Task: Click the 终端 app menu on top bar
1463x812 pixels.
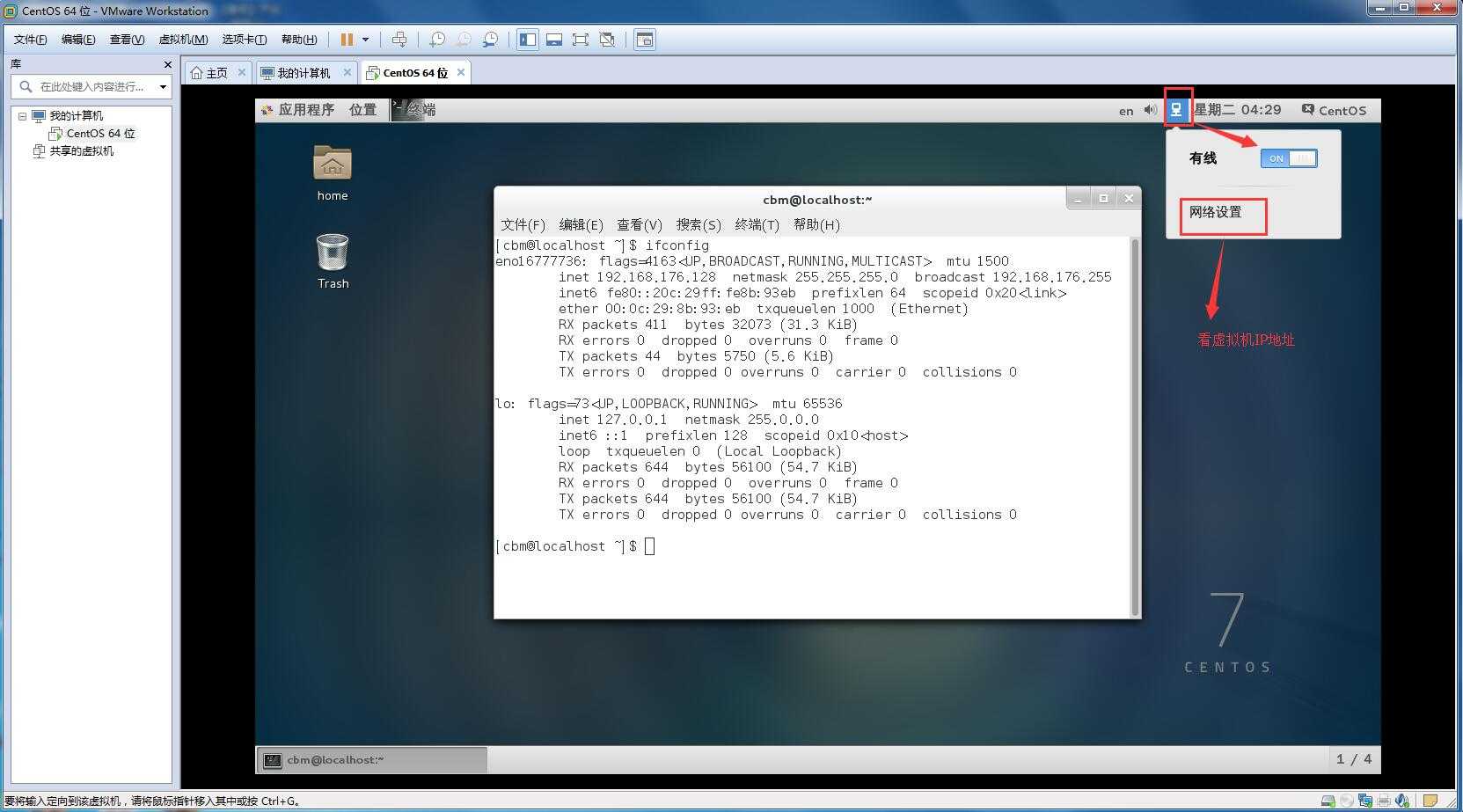Action: click(413, 110)
